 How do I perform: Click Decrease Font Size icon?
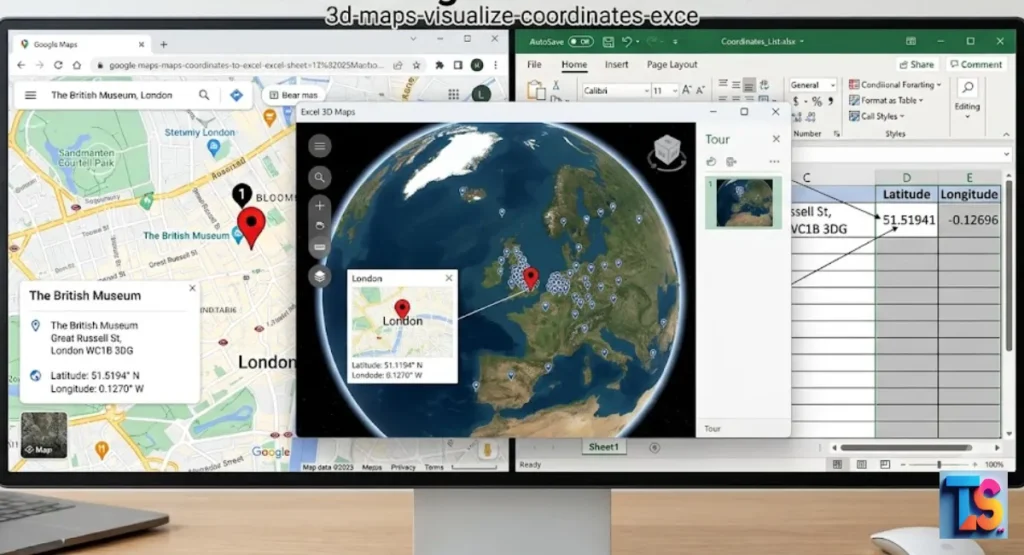701,90
